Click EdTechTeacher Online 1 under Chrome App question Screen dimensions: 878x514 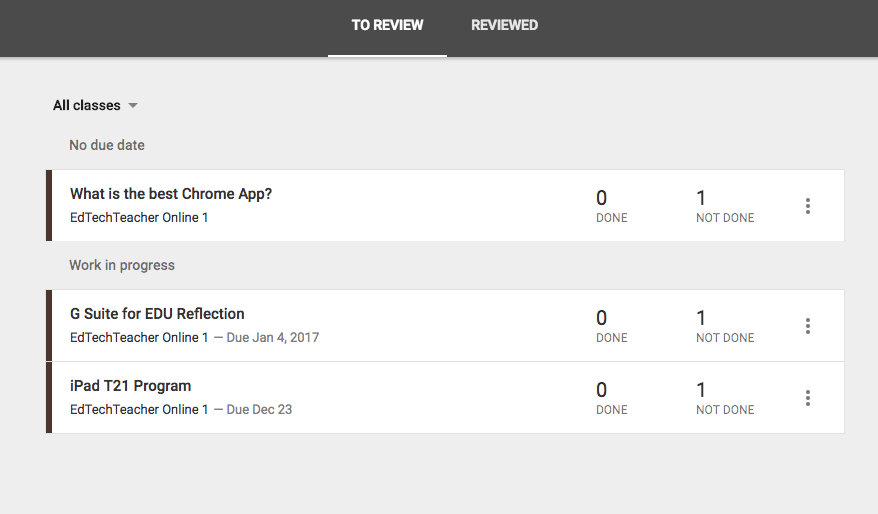click(139, 217)
